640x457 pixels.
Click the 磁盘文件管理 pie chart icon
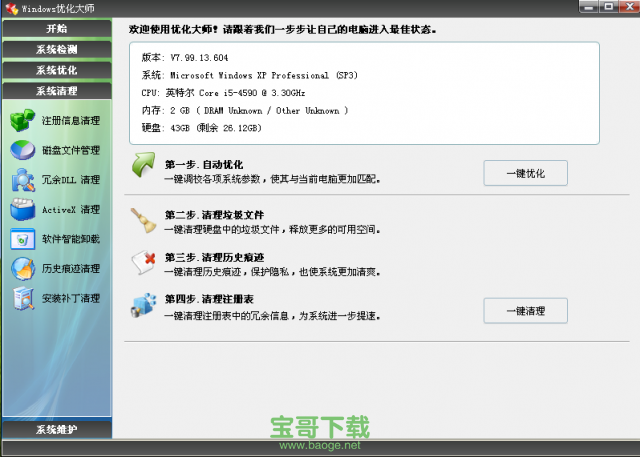point(23,150)
